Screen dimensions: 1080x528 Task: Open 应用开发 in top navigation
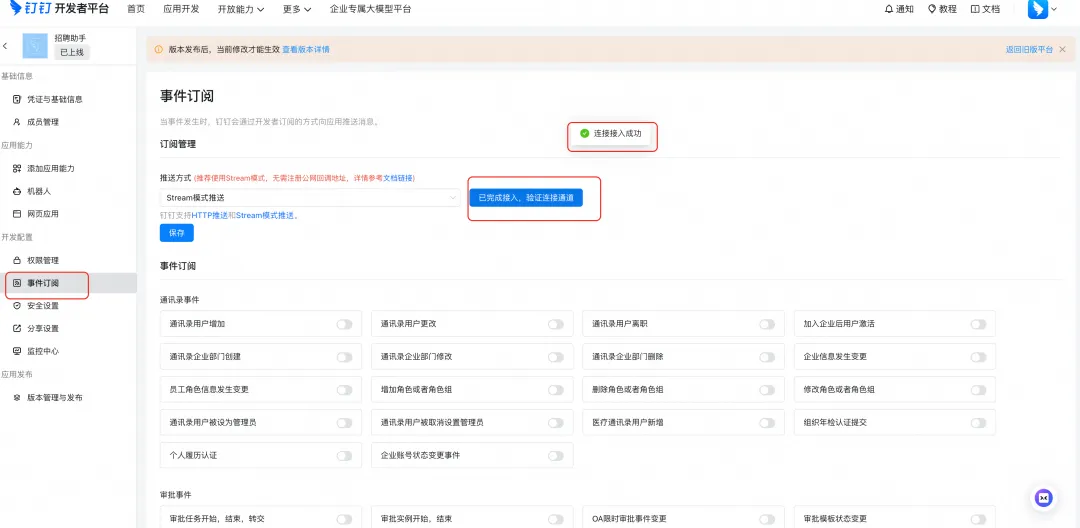(x=181, y=10)
